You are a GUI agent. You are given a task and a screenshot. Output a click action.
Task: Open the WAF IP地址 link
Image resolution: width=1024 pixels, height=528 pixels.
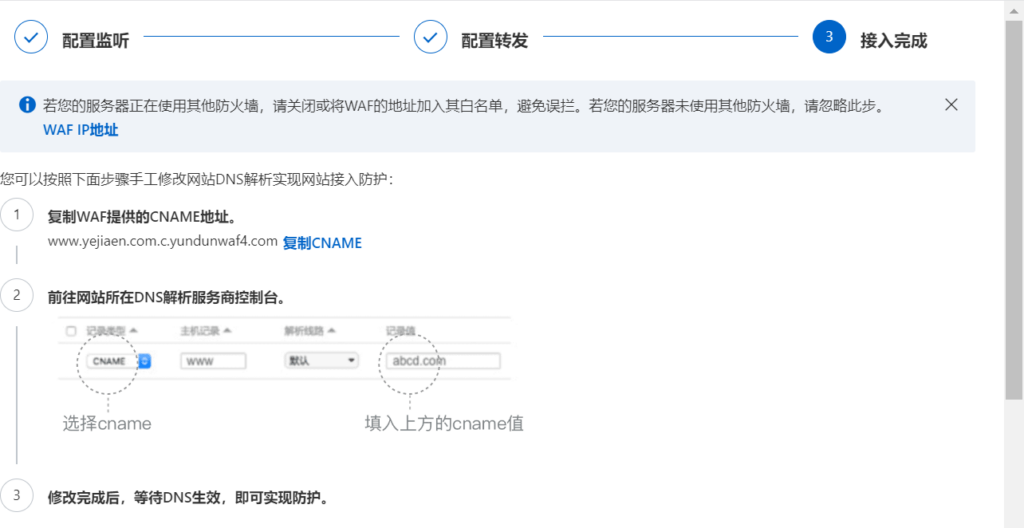pos(80,130)
